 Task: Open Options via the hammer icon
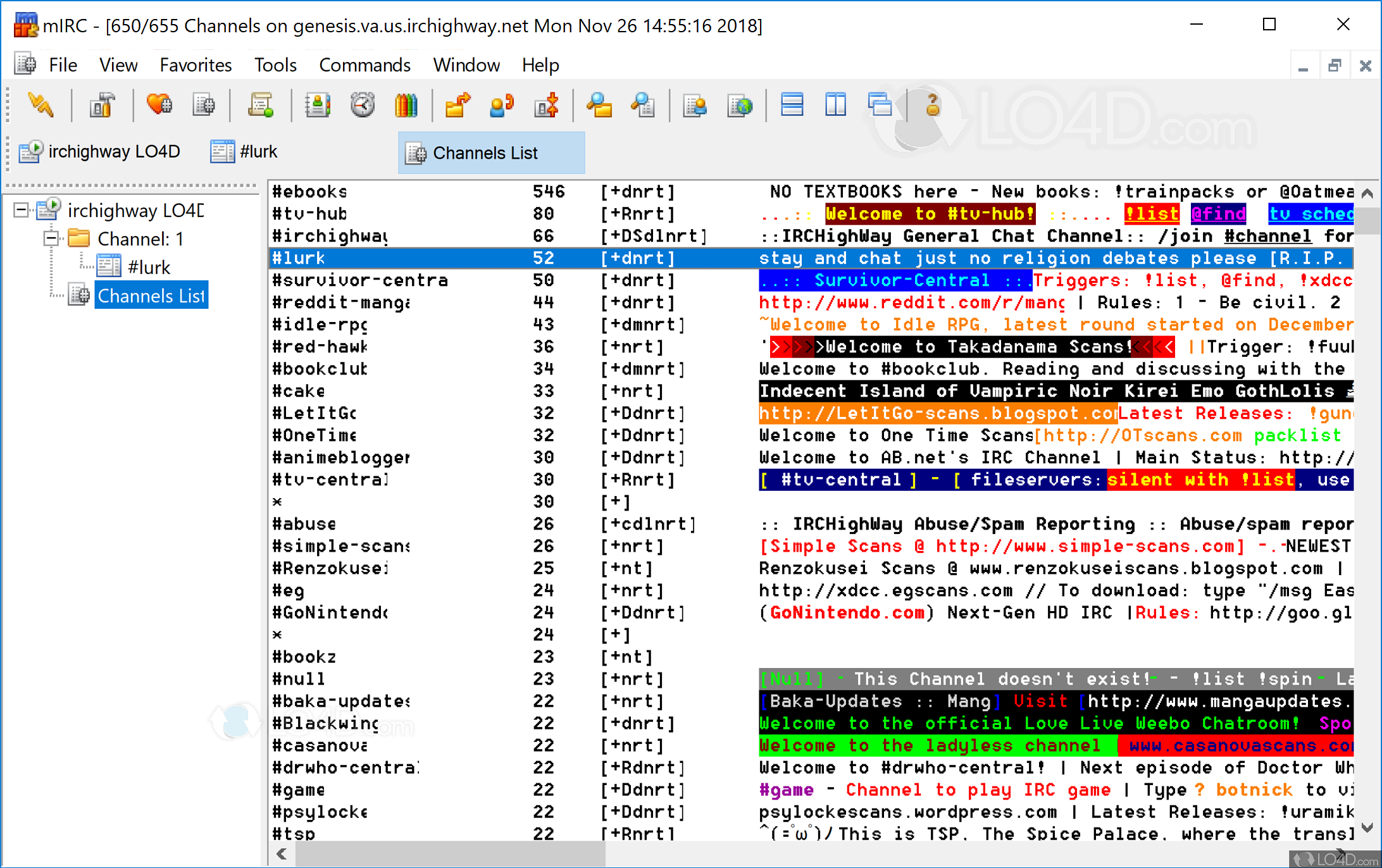[x=102, y=105]
